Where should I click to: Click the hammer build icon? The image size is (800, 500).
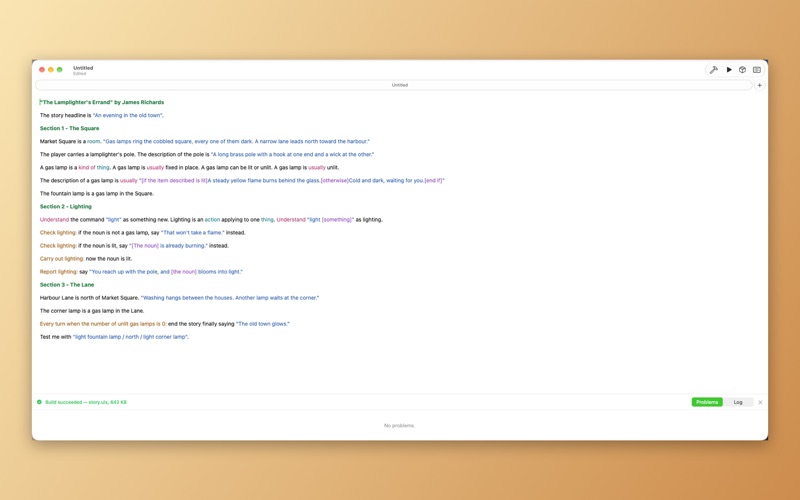(714, 70)
